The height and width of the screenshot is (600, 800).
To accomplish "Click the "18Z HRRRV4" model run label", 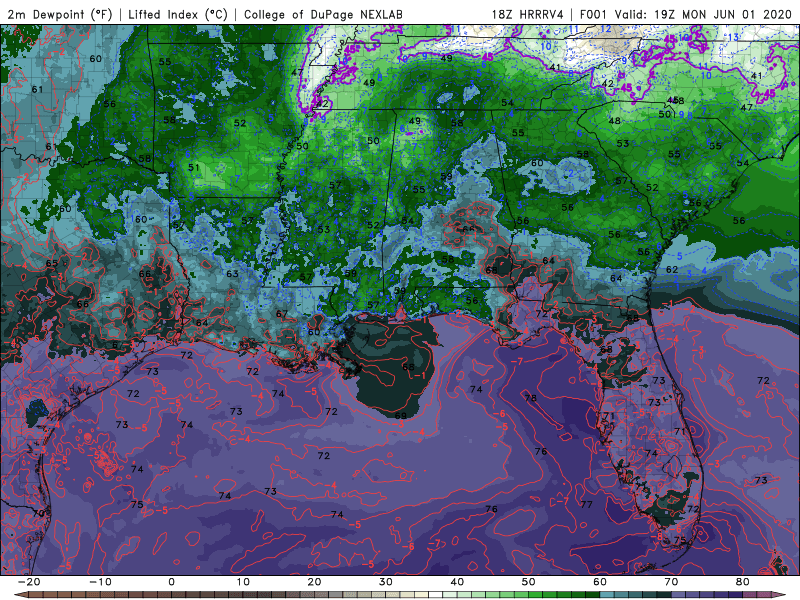I will coord(528,14).
